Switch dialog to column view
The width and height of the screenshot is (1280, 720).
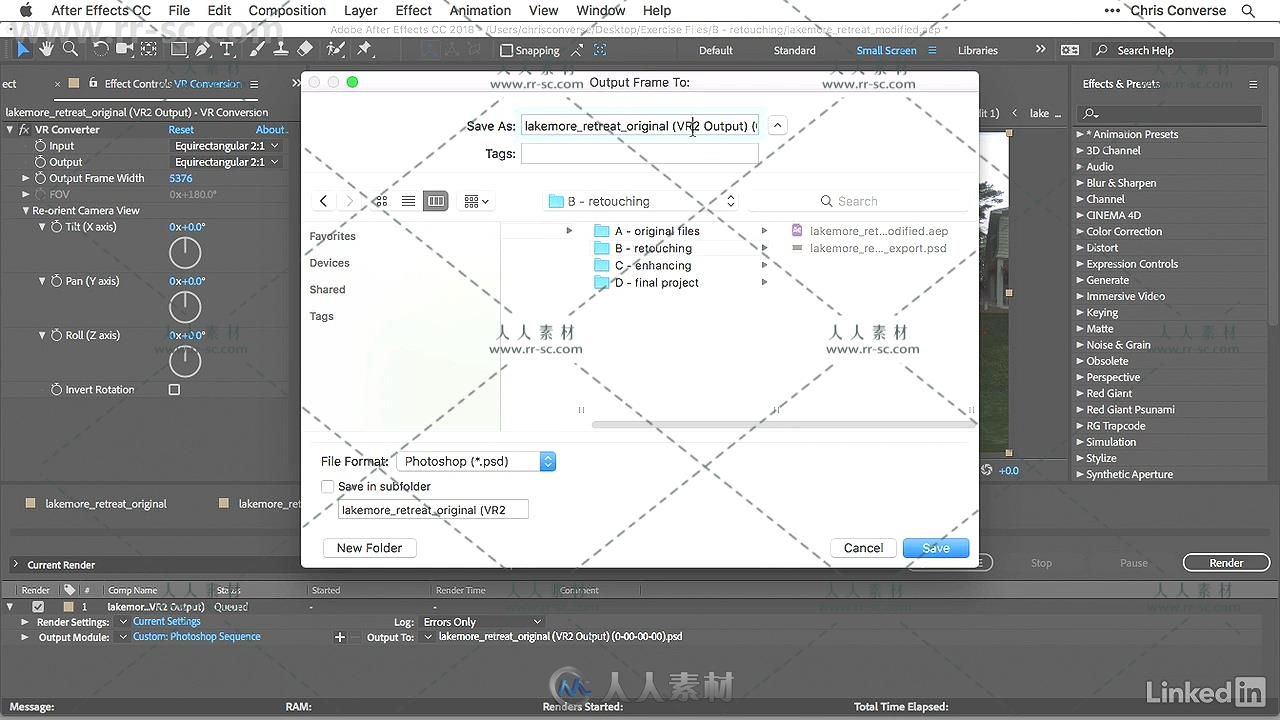coord(436,201)
